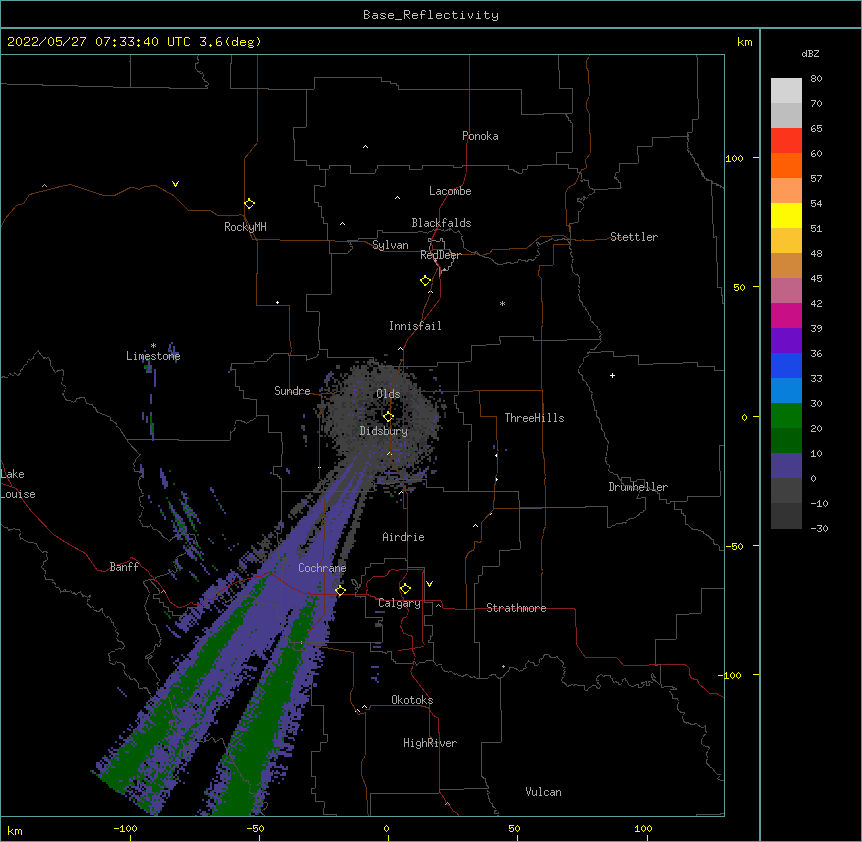Select the Olds label
The image size is (862, 842).
tap(388, 394)
